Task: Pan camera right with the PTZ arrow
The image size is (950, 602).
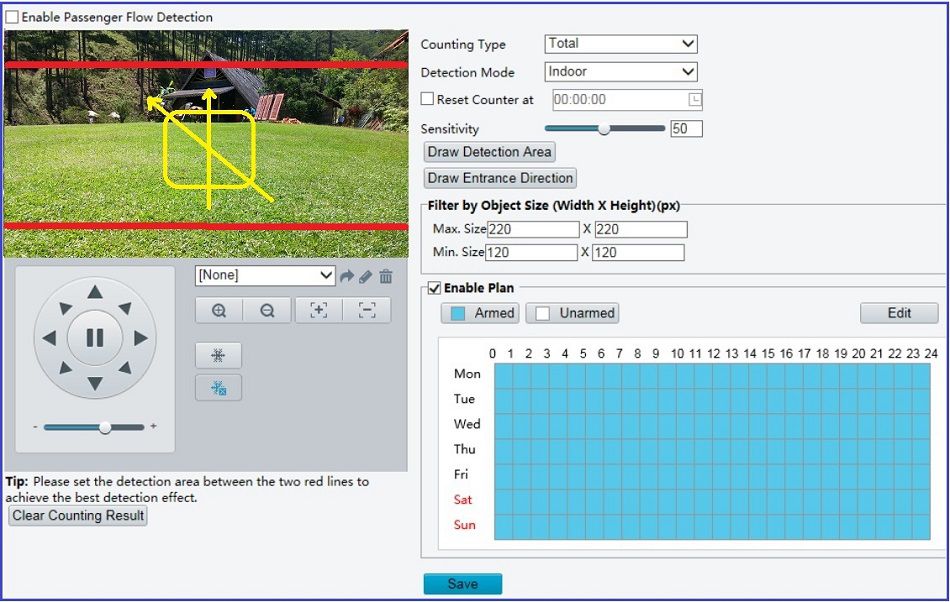Action: tap(141, 338)
